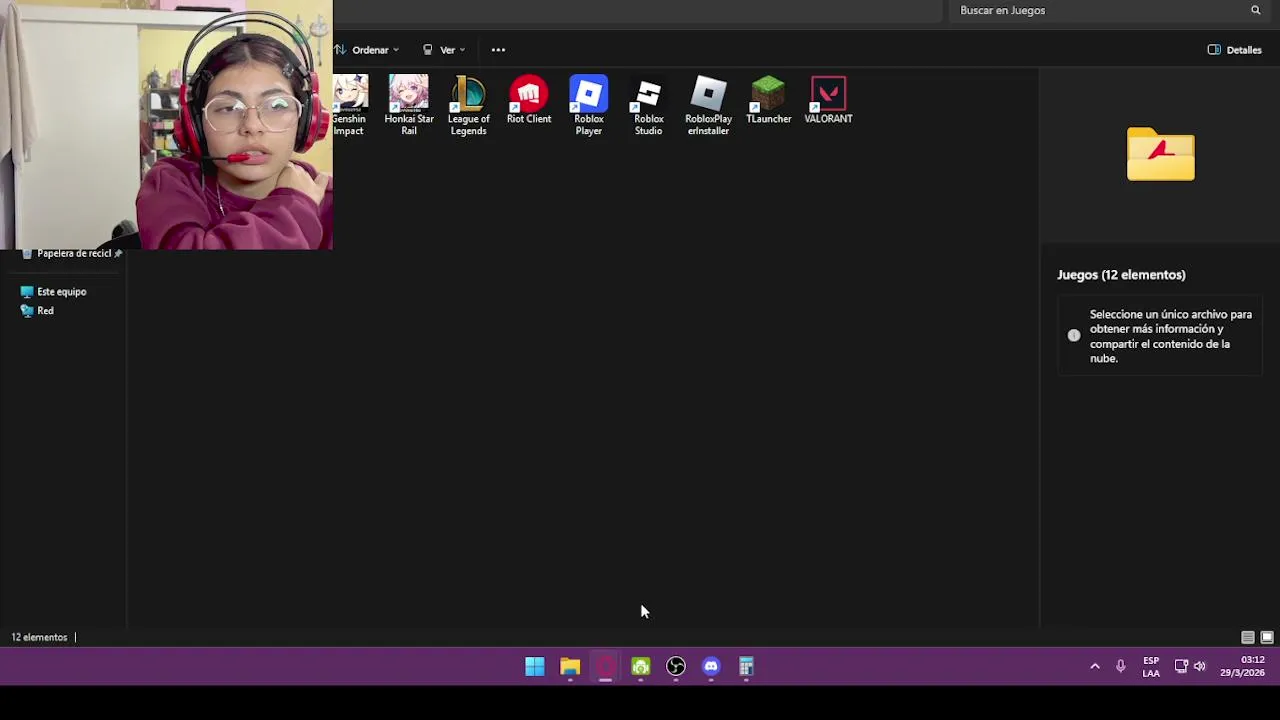Viewport: 1280px width, 720px height.
Task: Select the Riot Client icon
Action: [529, 101]
